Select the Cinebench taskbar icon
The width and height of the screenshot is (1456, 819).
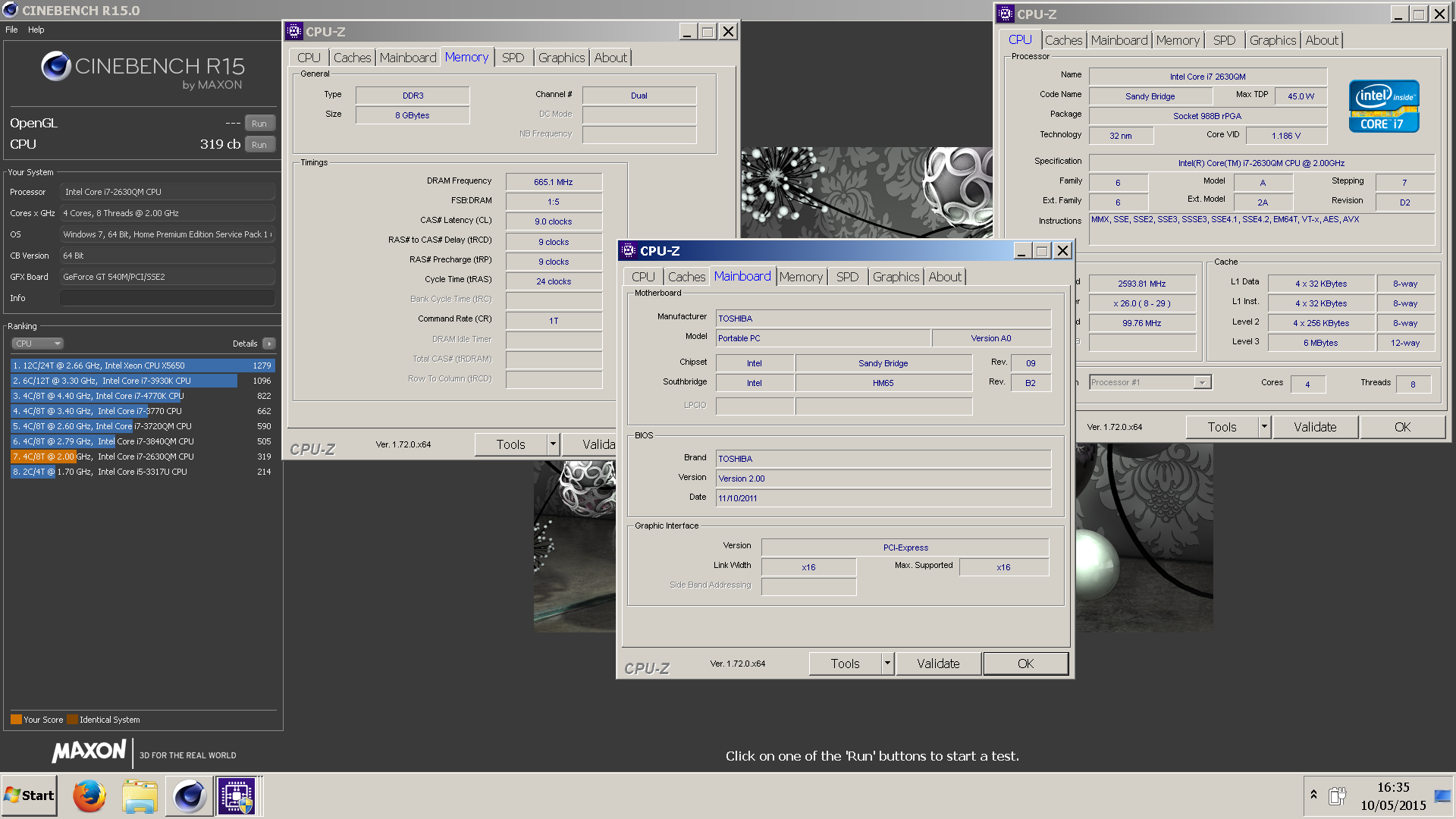click(189, 795)
